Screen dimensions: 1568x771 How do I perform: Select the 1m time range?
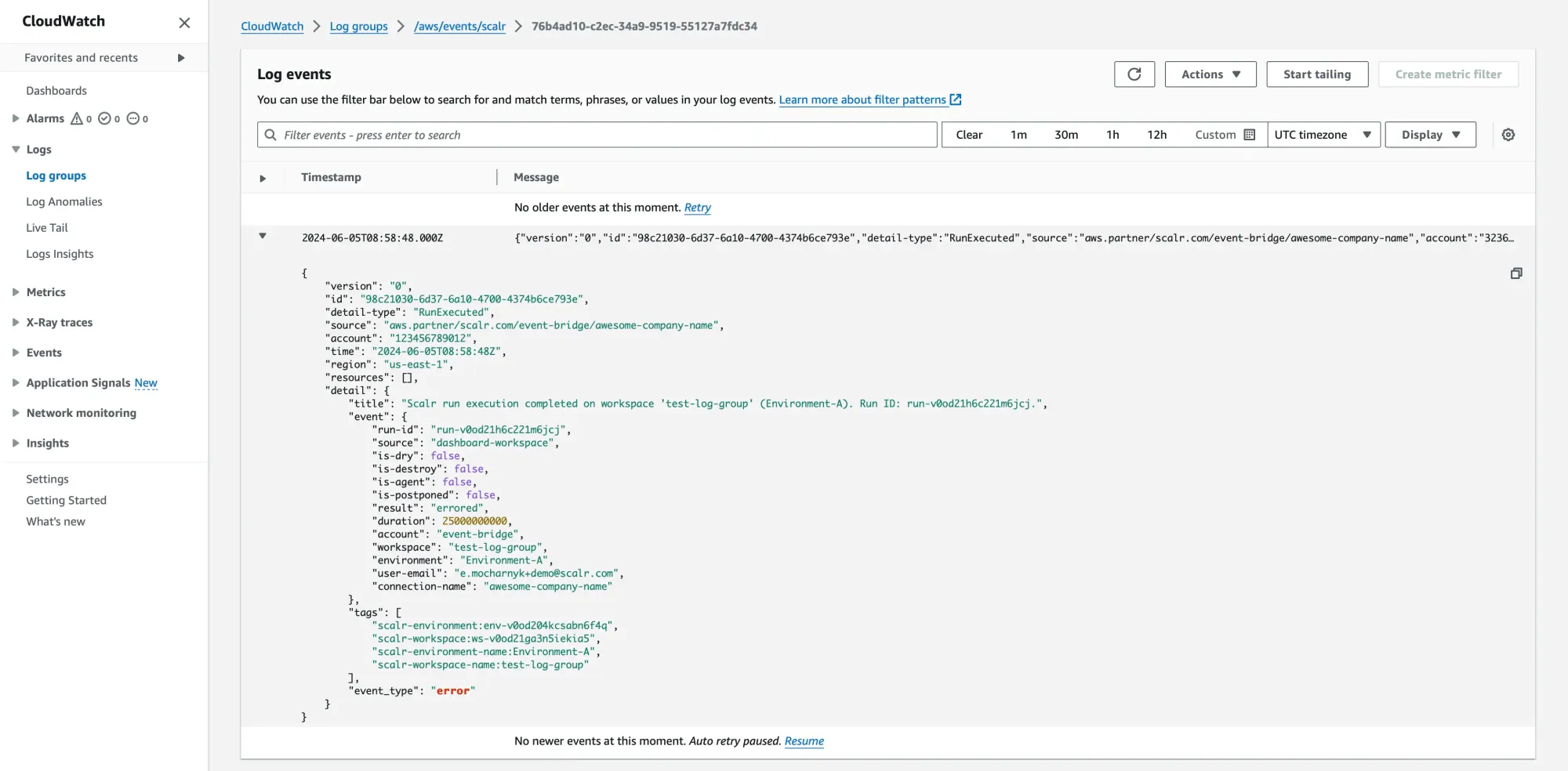pyautogui.click(x=1018, y=135)
